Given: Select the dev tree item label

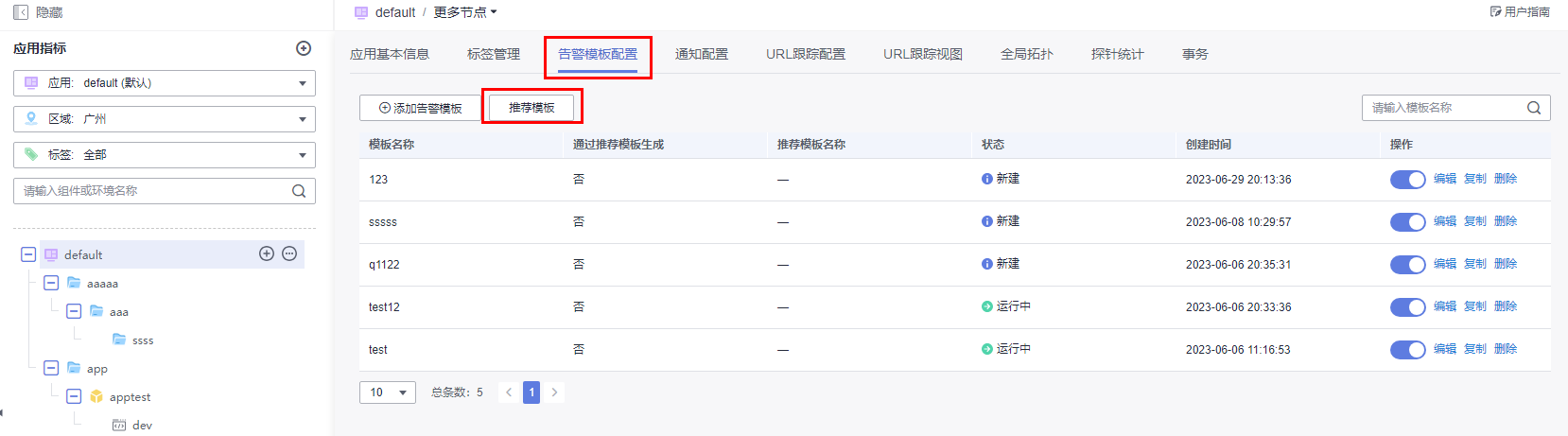Looking at the screenshot, I should 143,426.
